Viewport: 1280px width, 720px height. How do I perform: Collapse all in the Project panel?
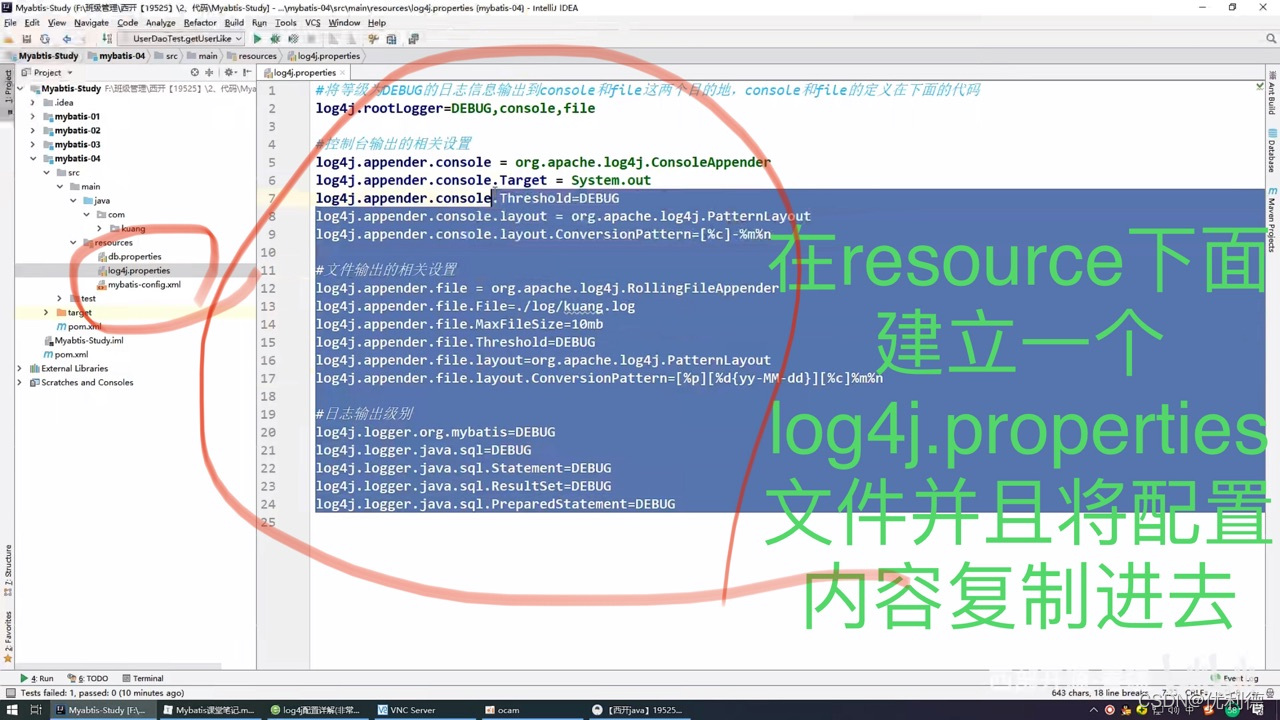(208, 72)
